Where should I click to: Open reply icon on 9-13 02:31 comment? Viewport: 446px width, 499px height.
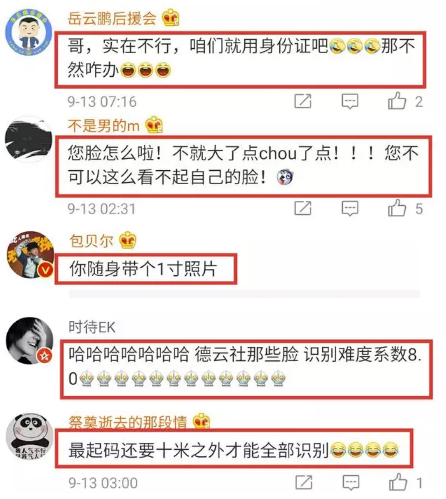pos(350,209)
